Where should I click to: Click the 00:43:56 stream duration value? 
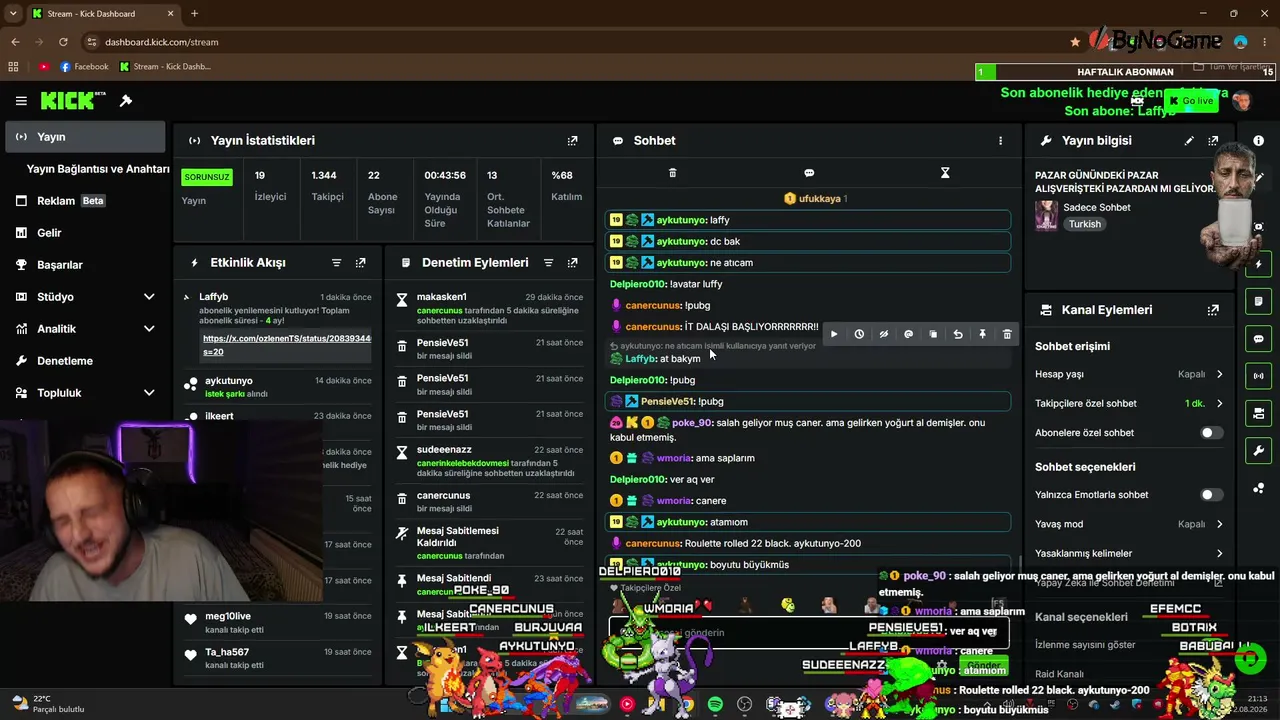tap(445, 175)
